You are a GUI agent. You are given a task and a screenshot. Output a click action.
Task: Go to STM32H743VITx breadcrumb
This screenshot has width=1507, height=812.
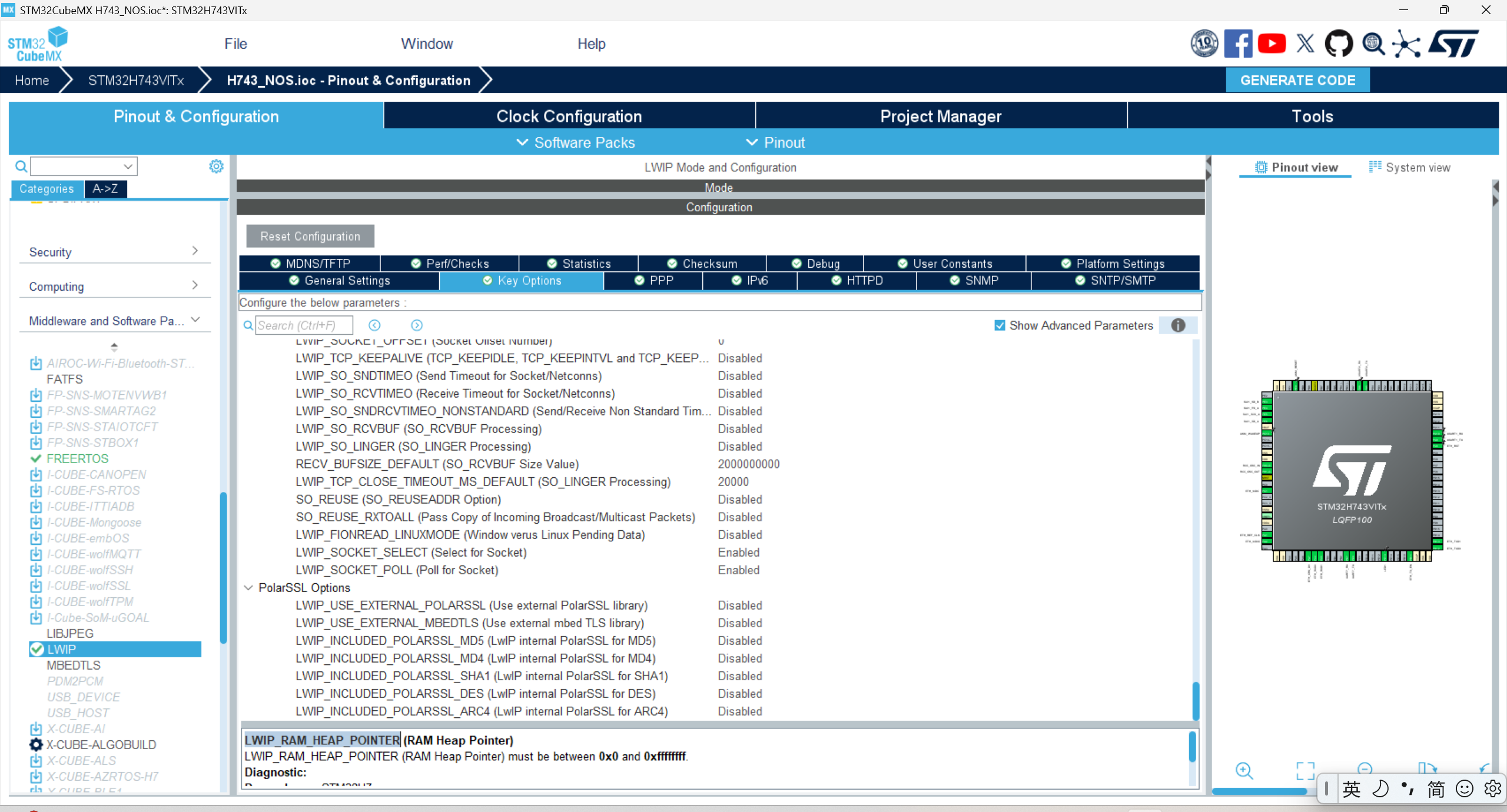(x=136, y=80)
